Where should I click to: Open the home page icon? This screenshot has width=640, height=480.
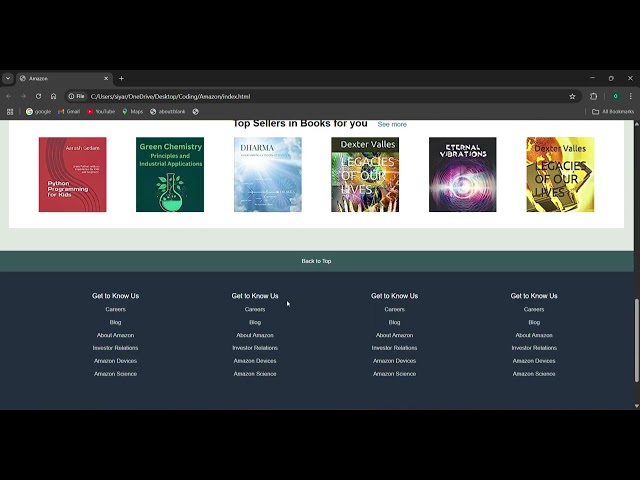(53, 96)
